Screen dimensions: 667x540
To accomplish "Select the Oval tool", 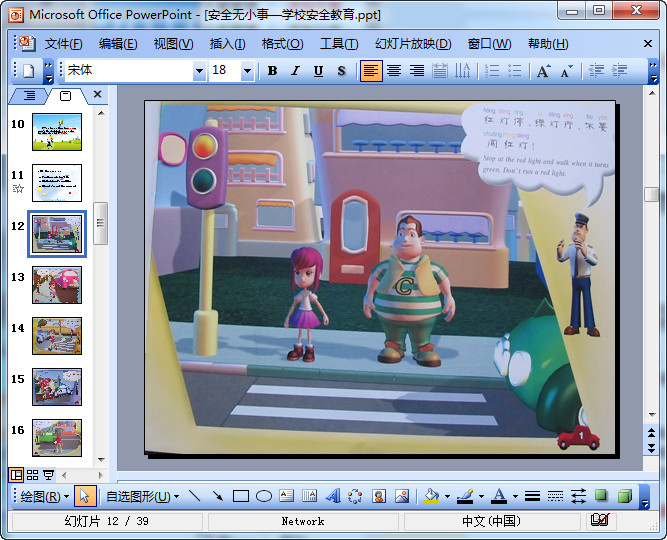I will click(264, 496).
